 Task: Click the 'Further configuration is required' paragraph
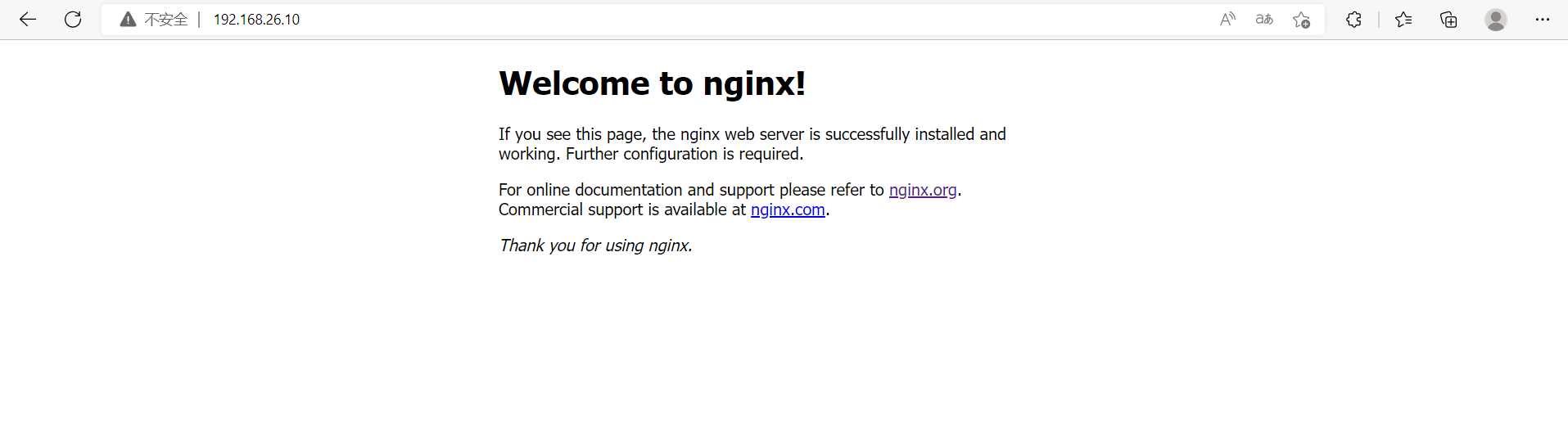[752, 144]
